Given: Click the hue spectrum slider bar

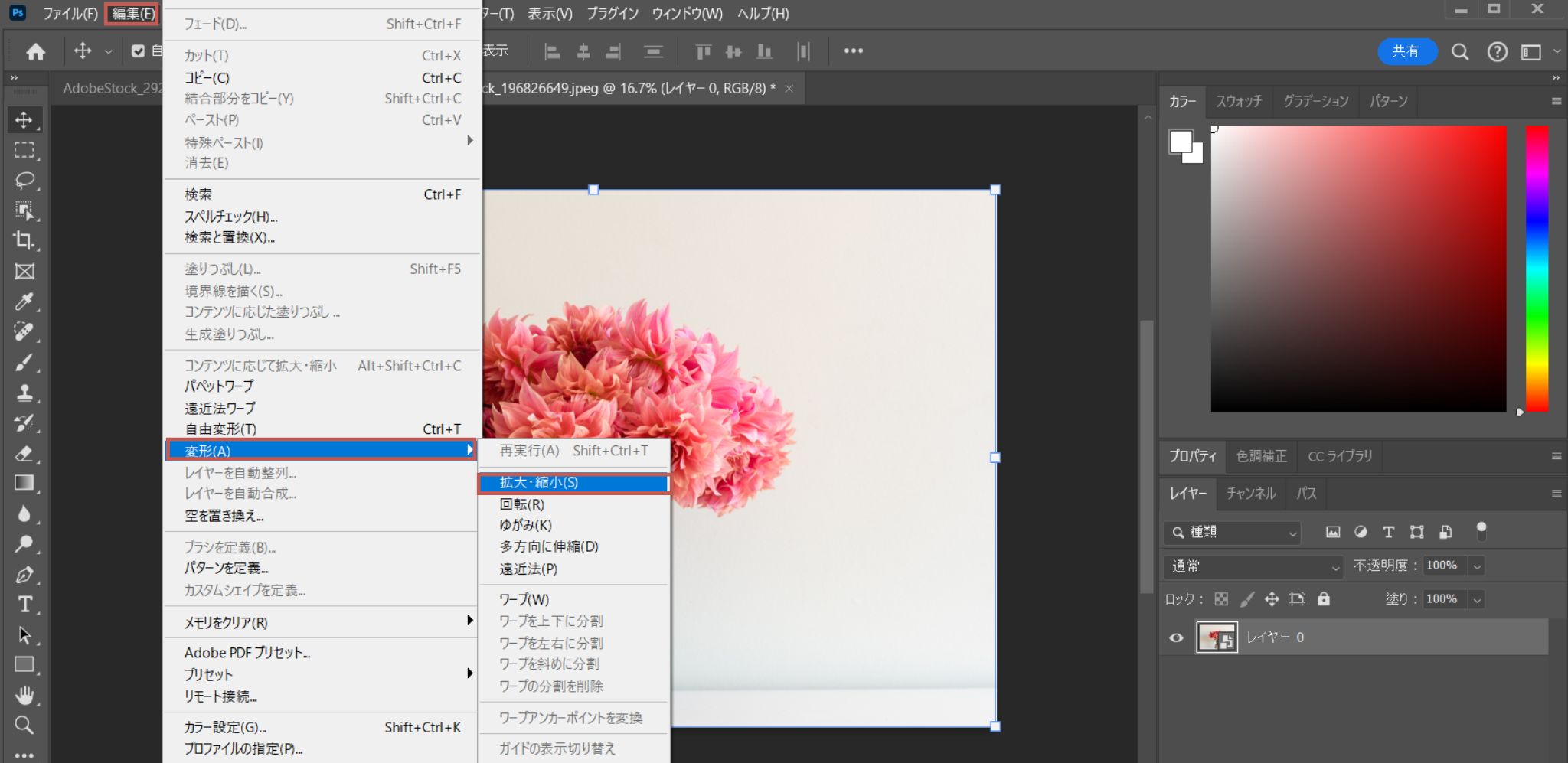Looking at the screenshot, I should [1537, 268].
